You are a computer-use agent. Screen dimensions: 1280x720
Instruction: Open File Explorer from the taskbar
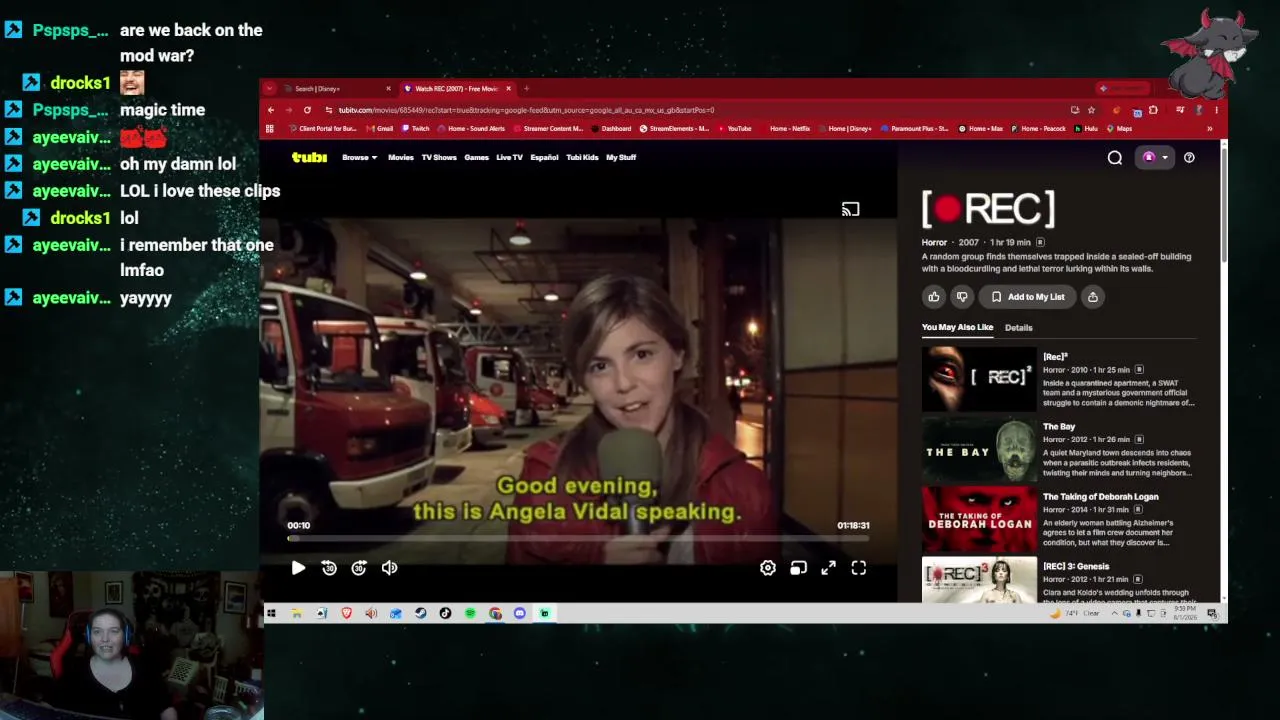(297, 613)
